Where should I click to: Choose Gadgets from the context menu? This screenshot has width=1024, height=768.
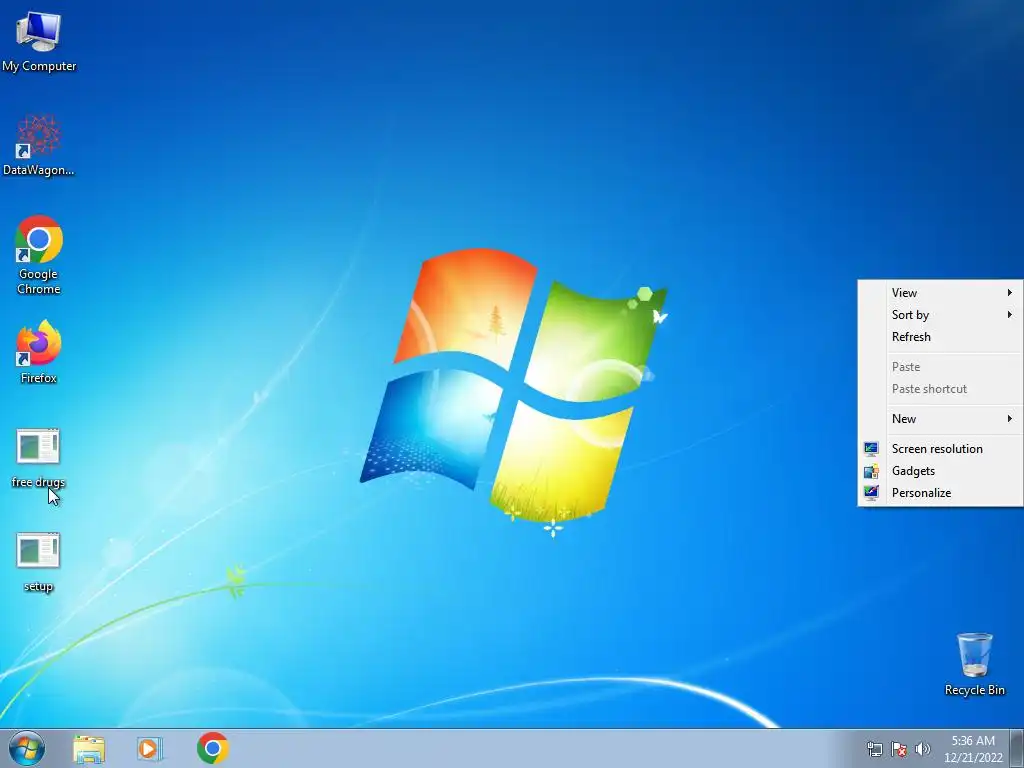pos(940,471)
